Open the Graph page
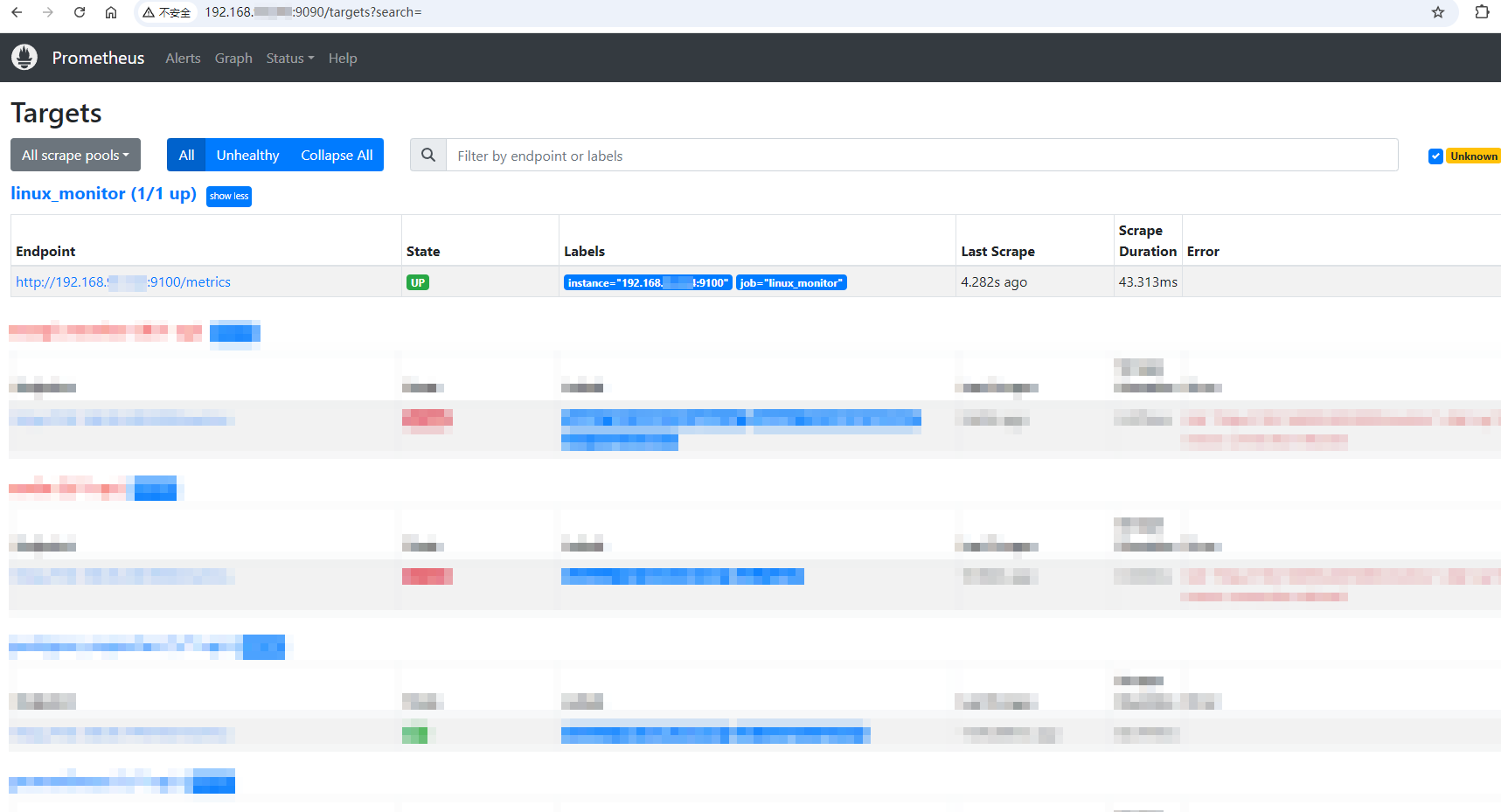 233,58
